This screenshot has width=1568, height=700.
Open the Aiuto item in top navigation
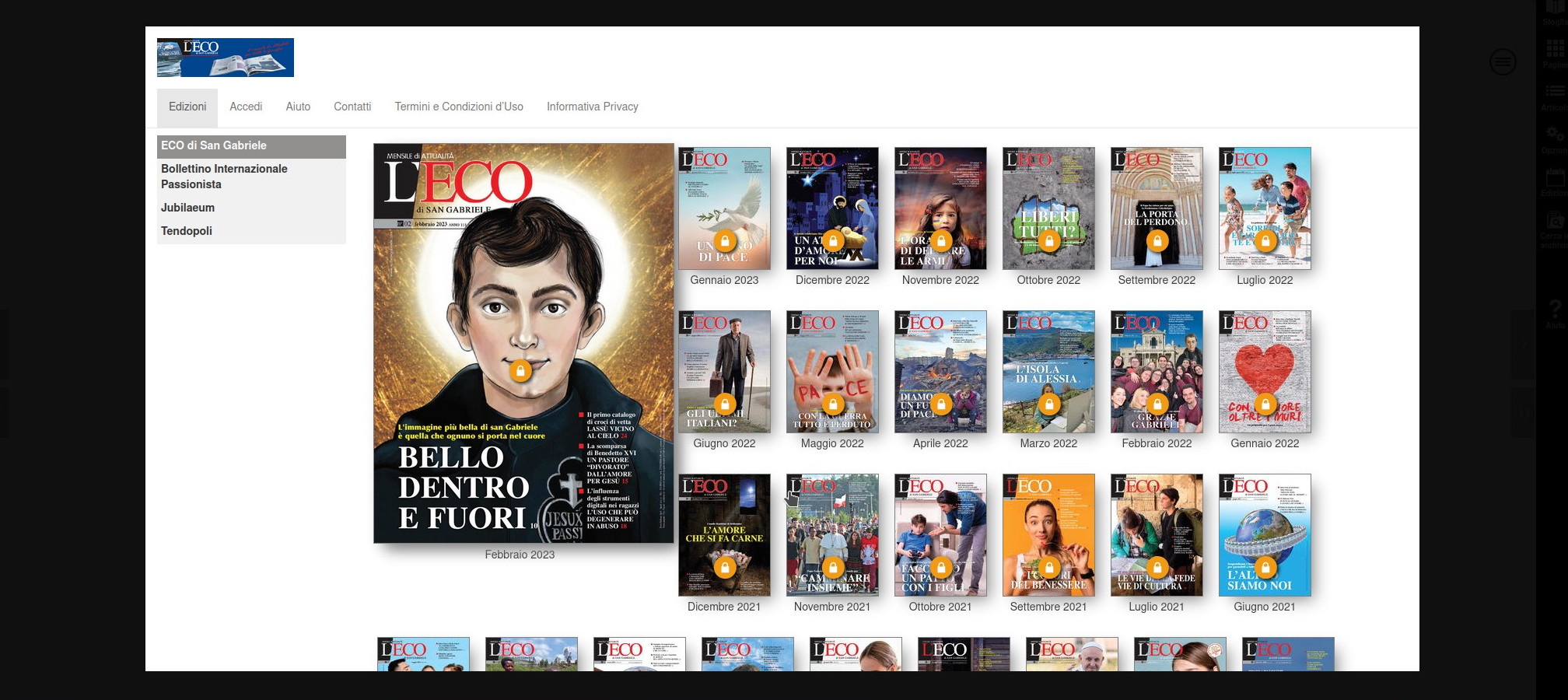pyautogui.click(x=298, y=107)
